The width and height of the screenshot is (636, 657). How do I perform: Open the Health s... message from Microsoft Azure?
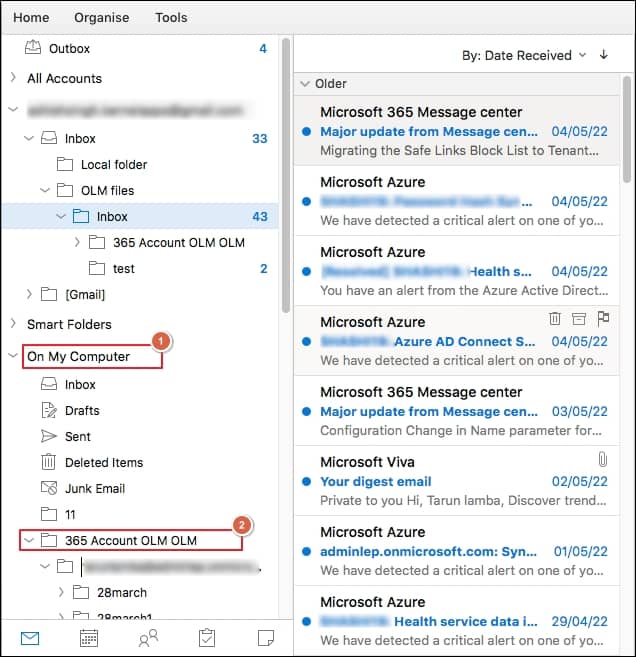point(457,271)
